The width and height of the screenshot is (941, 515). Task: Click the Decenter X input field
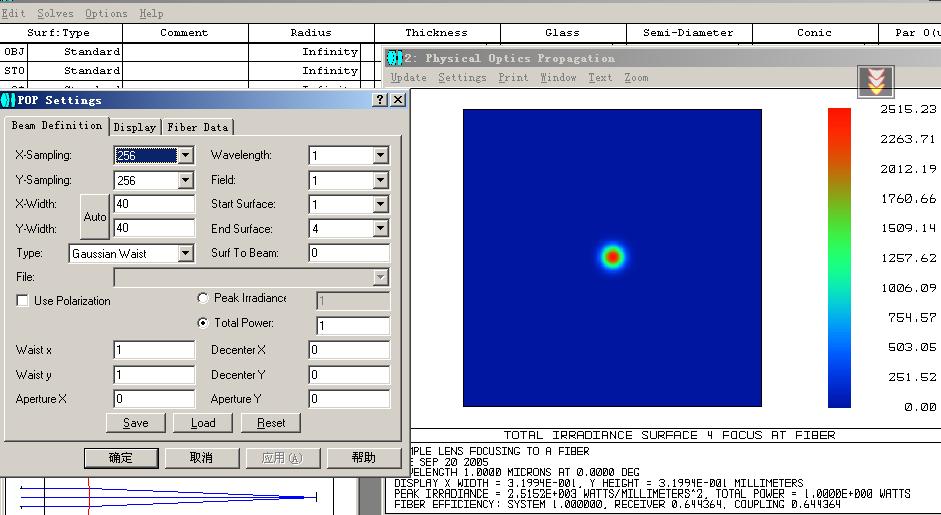click(349, 350)
